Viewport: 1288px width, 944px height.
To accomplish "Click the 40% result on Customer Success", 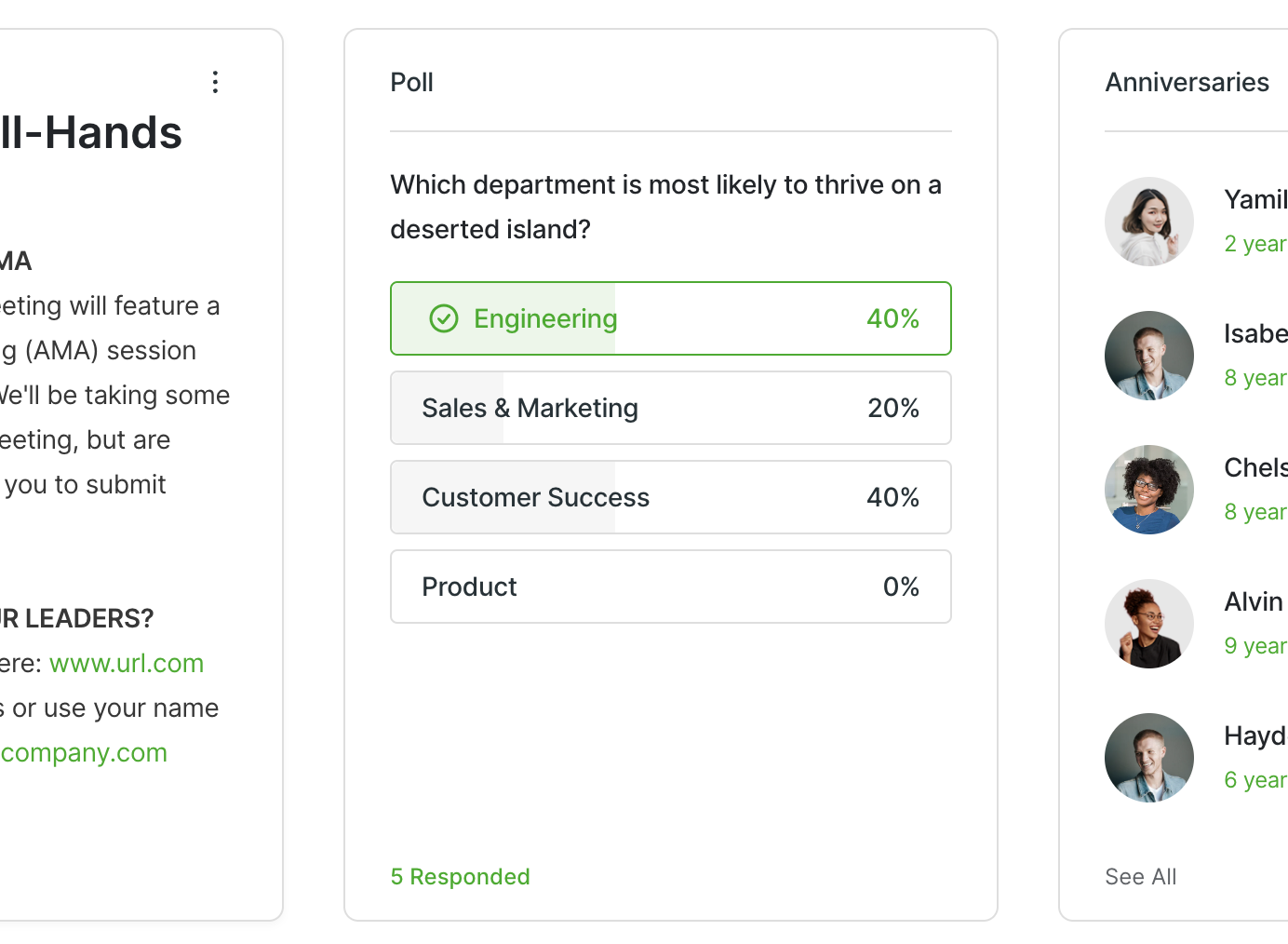I will (892, 497).
